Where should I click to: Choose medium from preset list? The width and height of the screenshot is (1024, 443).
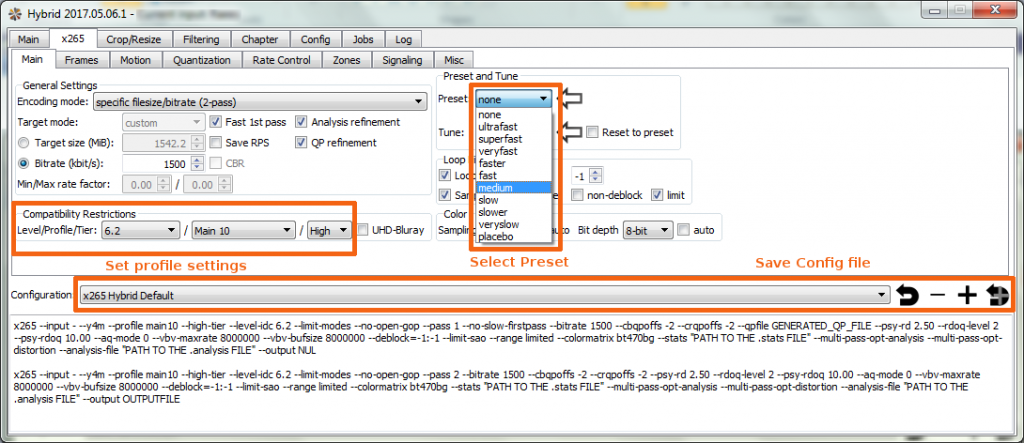(x=514, y=188)
